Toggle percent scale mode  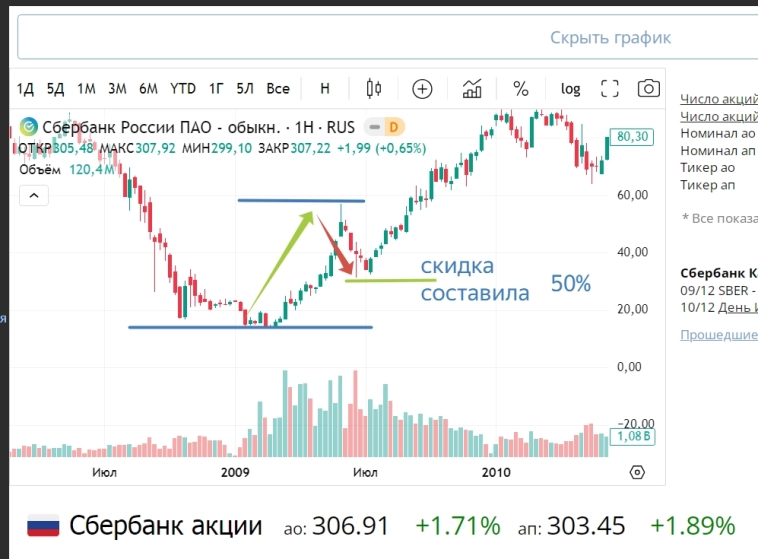tap(521, 88)
